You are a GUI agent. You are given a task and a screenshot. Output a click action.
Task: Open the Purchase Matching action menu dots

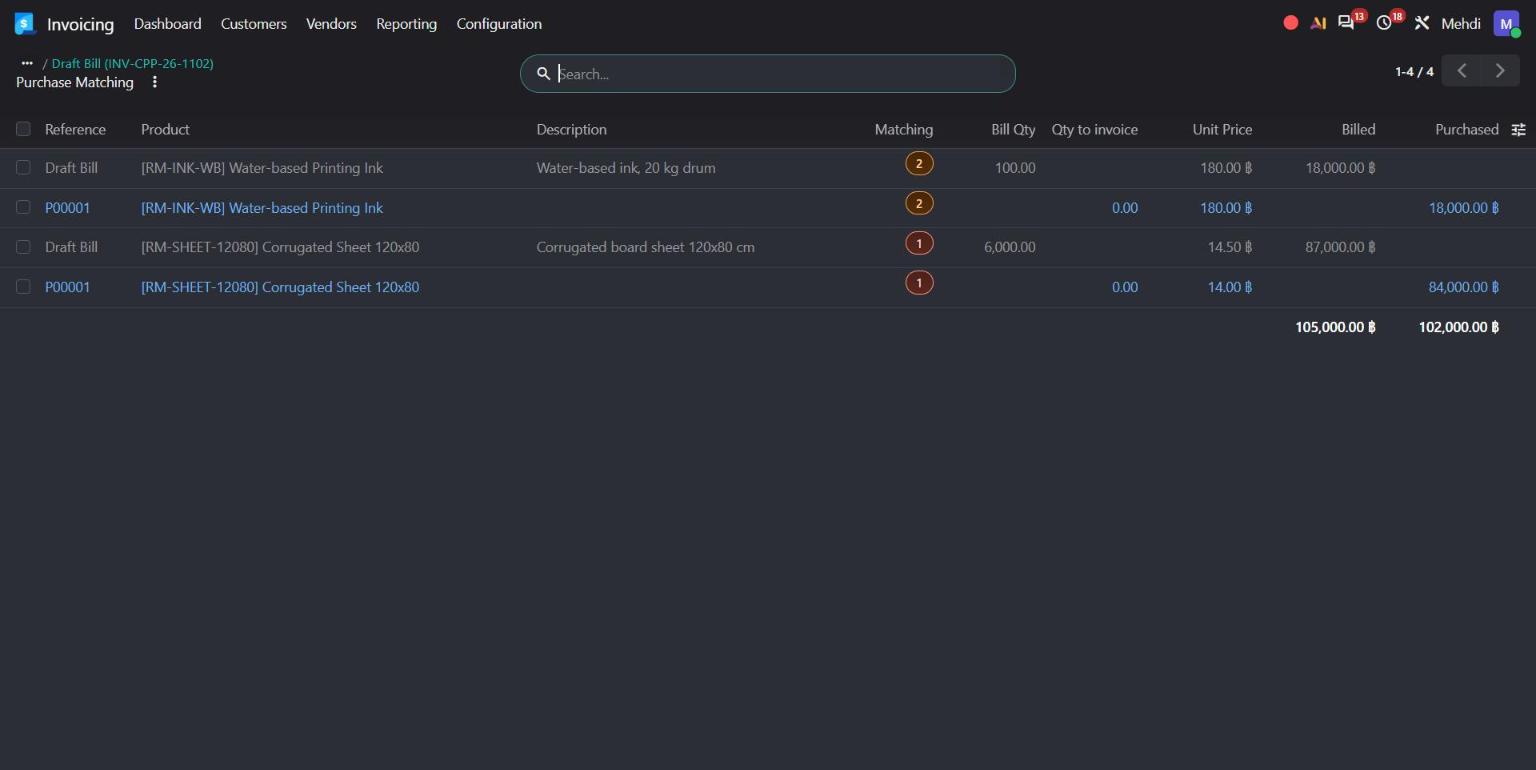tap(155, 82)
